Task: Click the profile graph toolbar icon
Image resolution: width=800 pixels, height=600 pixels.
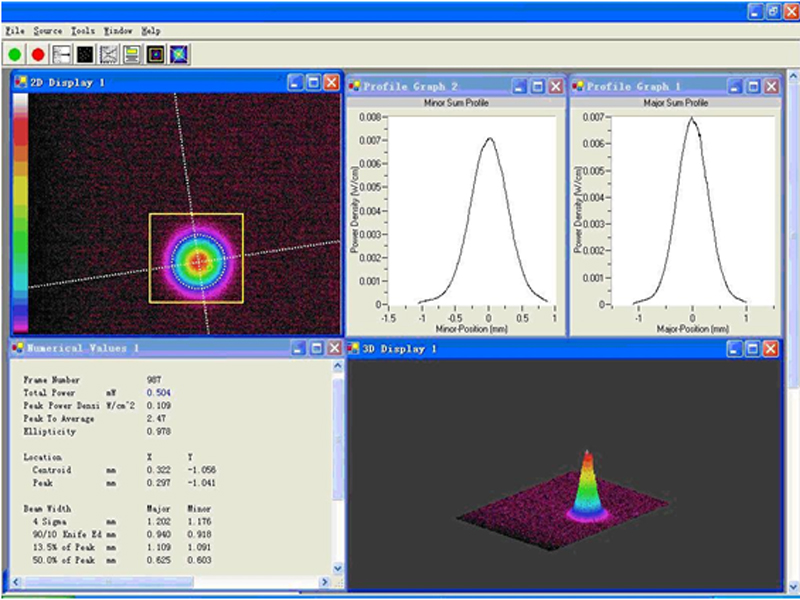Action: coord(62,54)
